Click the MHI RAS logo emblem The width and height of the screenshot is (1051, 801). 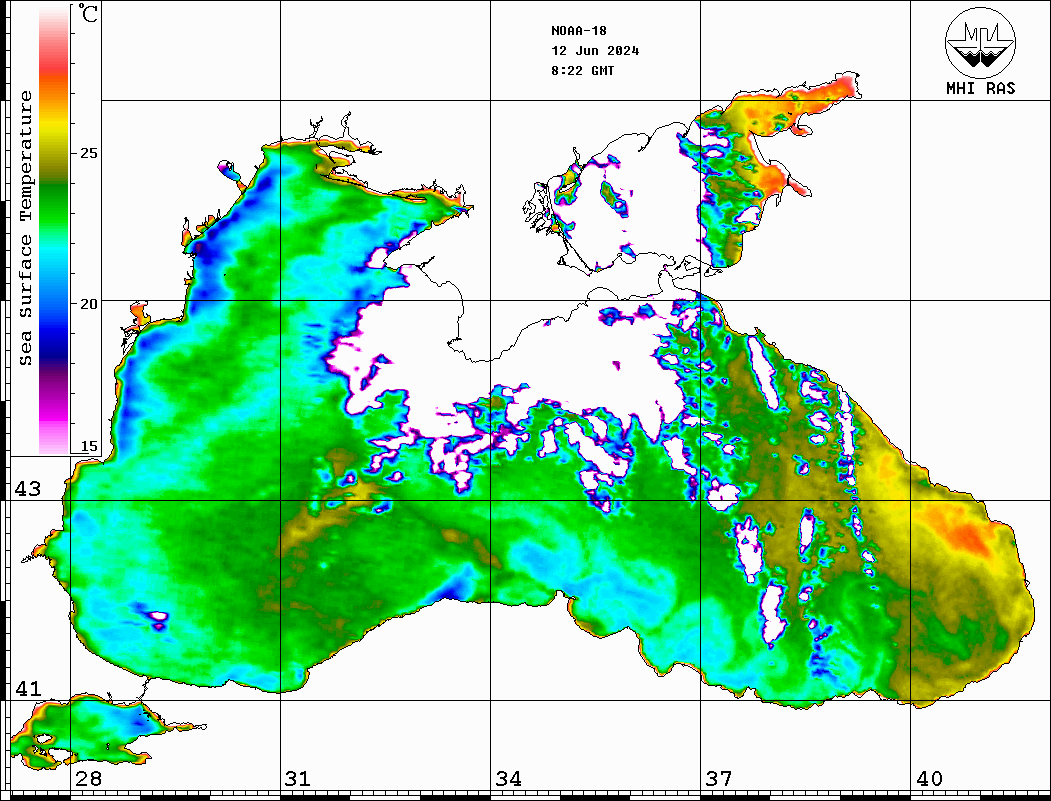tap(980, 42)
